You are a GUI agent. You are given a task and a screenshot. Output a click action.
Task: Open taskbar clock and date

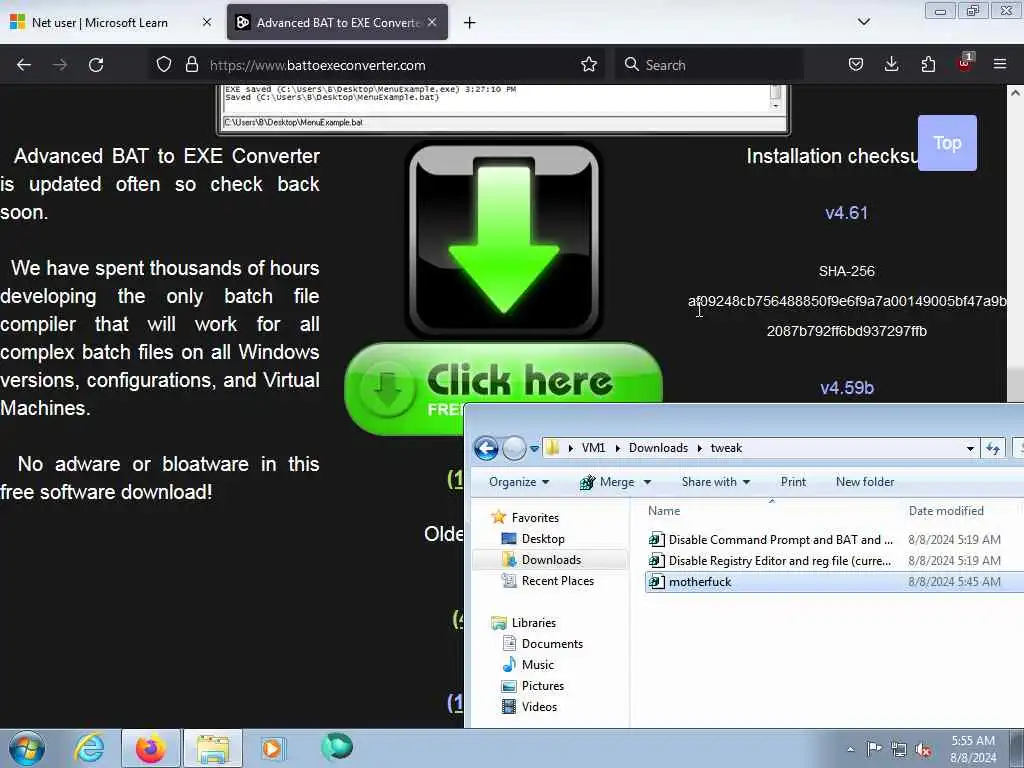973,749
